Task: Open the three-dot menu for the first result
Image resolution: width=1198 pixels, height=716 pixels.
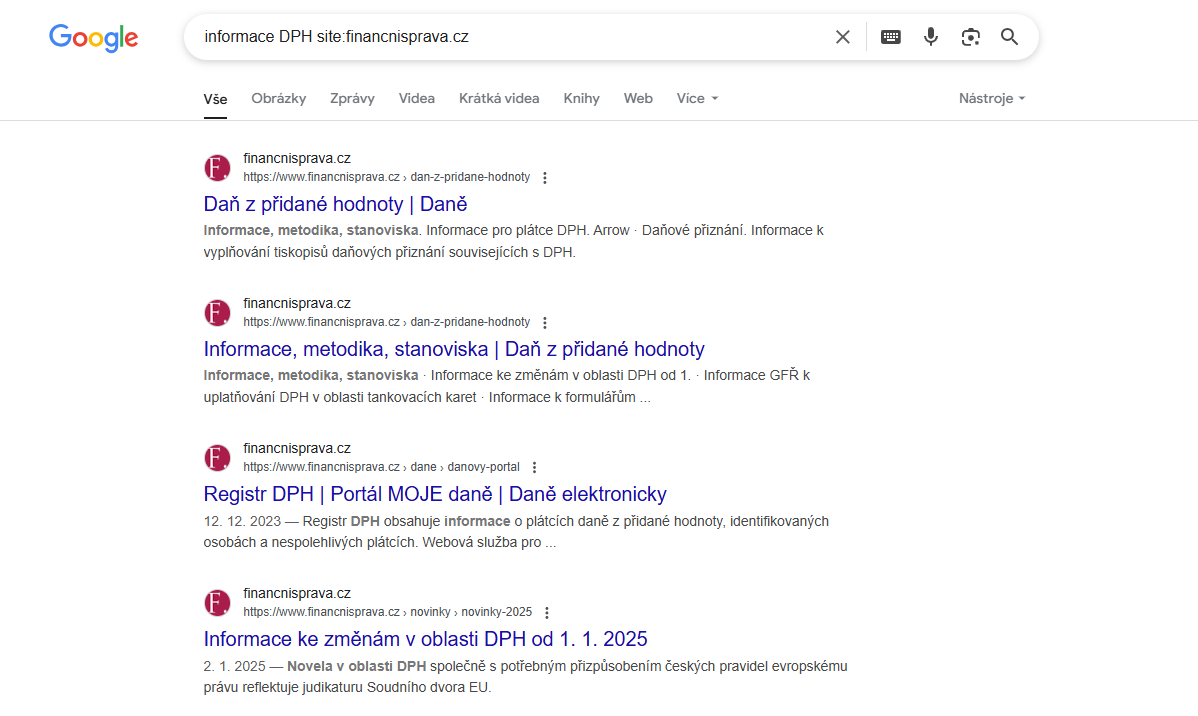Action: point(545,178)
